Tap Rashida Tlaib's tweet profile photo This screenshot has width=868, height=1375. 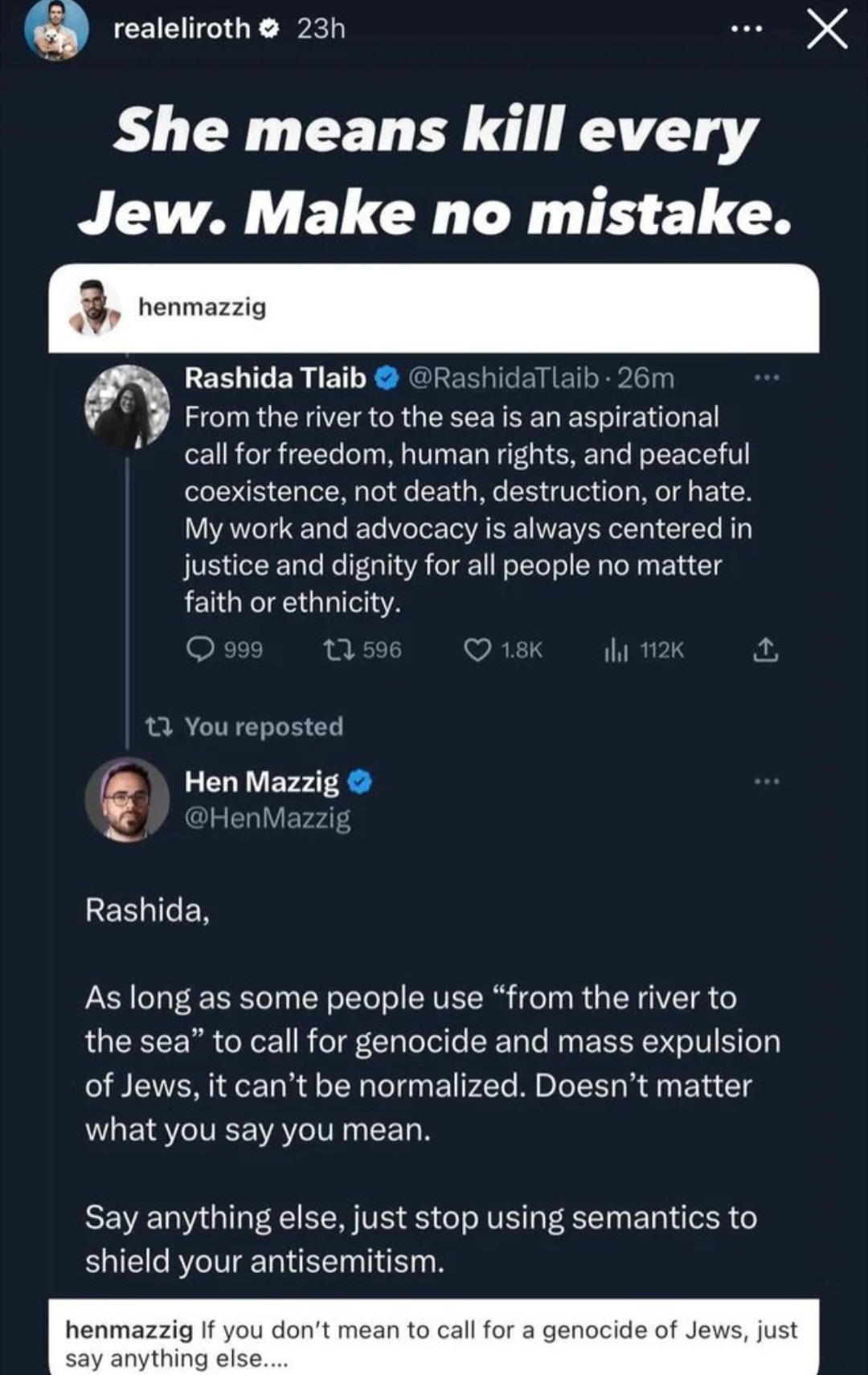tap(128, 407)
